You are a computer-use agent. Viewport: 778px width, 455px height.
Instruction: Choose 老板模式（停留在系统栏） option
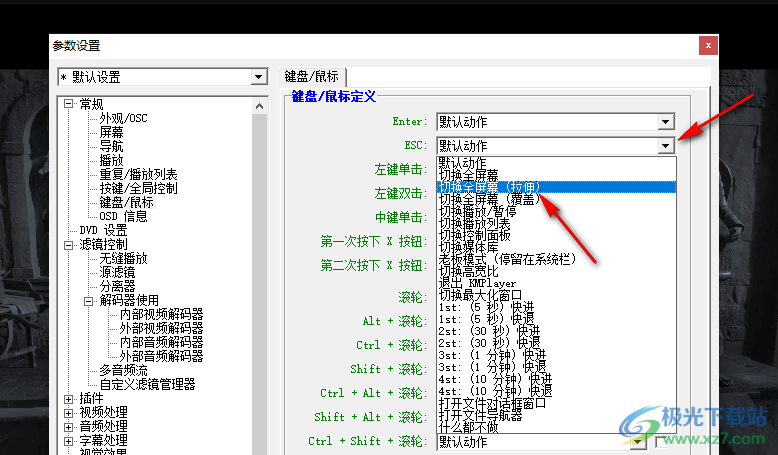[x=556, y=259]
